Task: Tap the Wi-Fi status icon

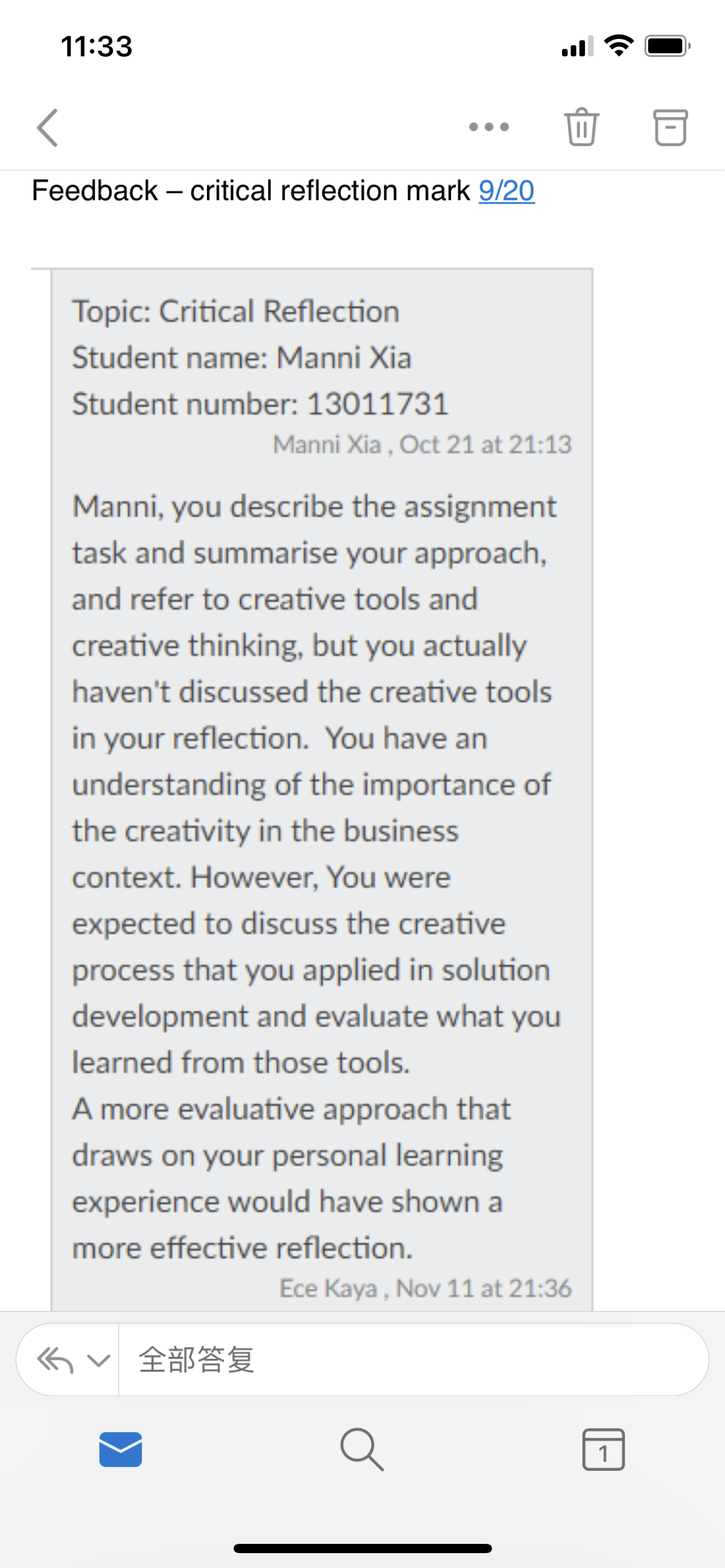Action: 618,46
